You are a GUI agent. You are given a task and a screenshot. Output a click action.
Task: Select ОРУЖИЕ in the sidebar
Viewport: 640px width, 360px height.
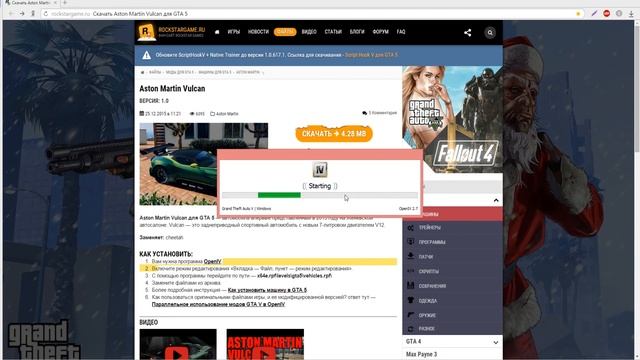pos(427,316)
